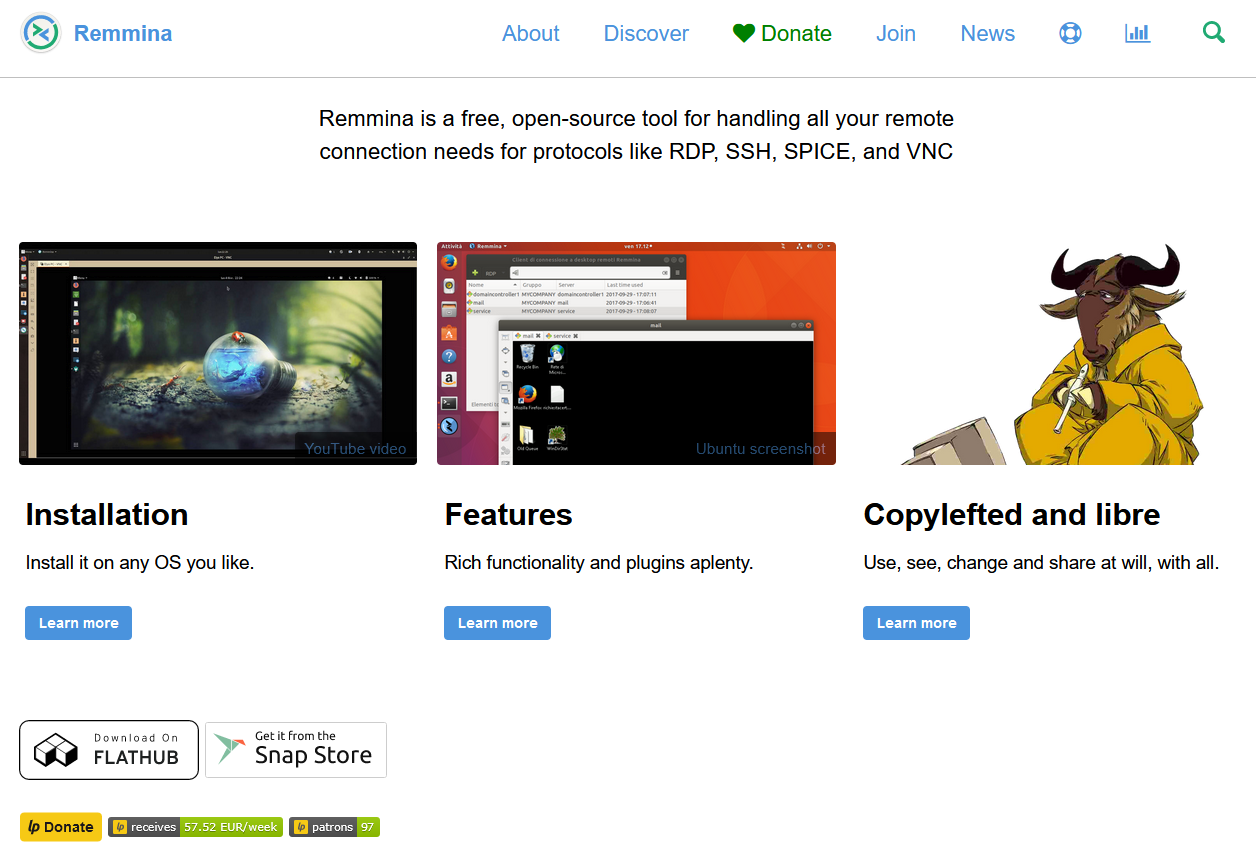1256x860 pixels.
Task: Click Learn more under Features
Action: click(x=497, y=623)
